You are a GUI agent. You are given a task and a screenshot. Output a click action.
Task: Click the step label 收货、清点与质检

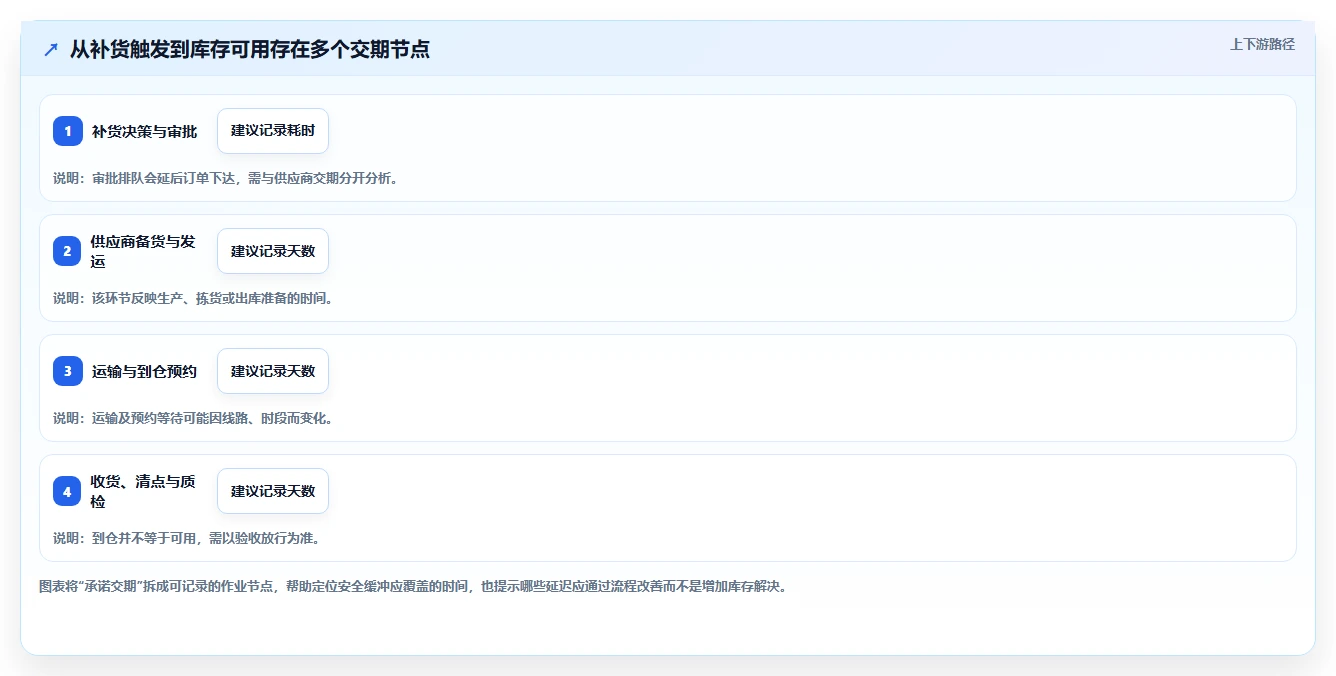[143, 491]
